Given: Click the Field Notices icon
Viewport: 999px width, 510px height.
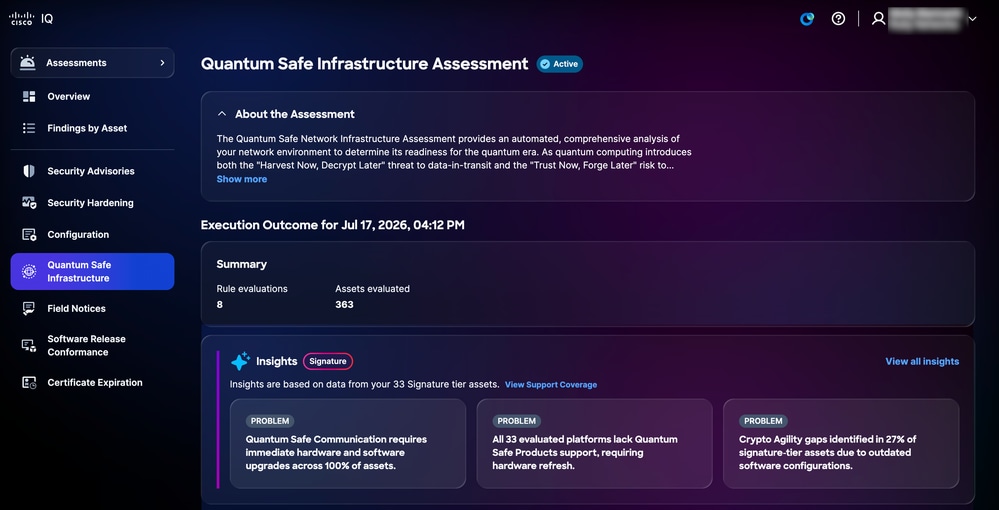Looking at the screenshot, I should click(x=29, y=309).
